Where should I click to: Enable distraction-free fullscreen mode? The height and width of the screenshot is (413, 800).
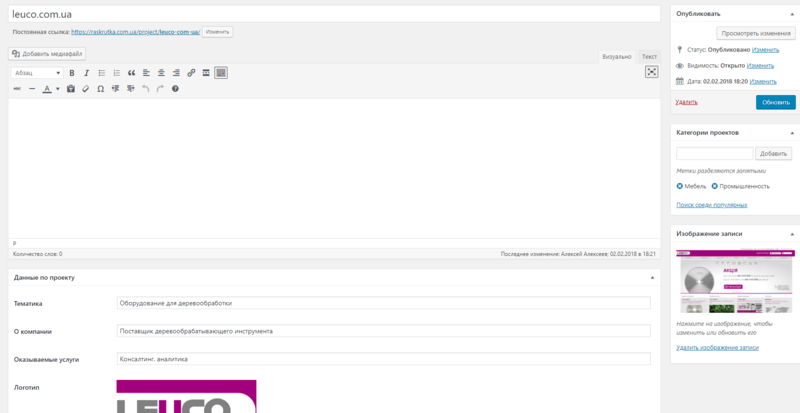pos(652,72)
